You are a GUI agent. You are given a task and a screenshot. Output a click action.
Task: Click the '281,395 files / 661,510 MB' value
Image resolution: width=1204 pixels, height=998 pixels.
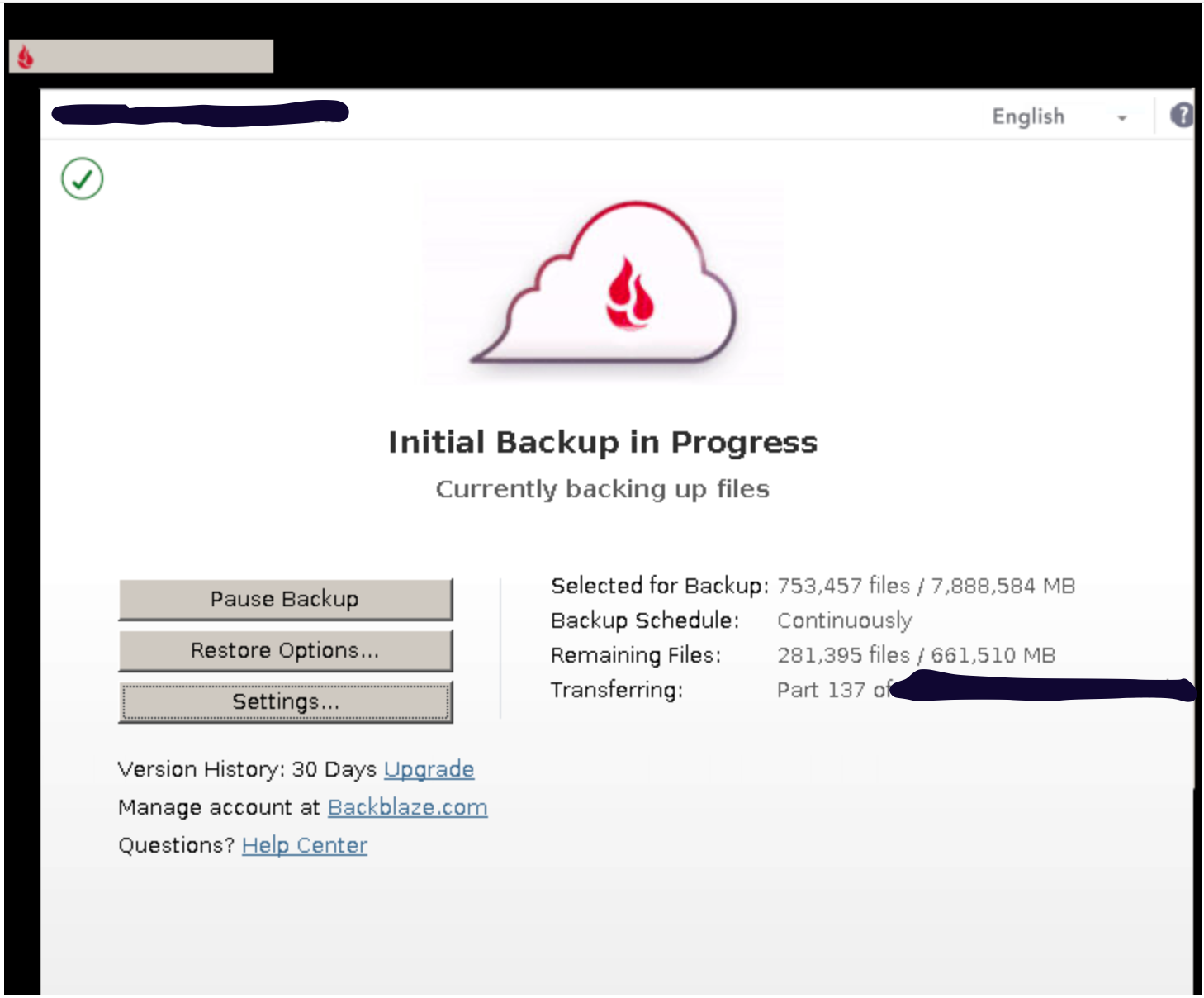[x=917, y=655]
